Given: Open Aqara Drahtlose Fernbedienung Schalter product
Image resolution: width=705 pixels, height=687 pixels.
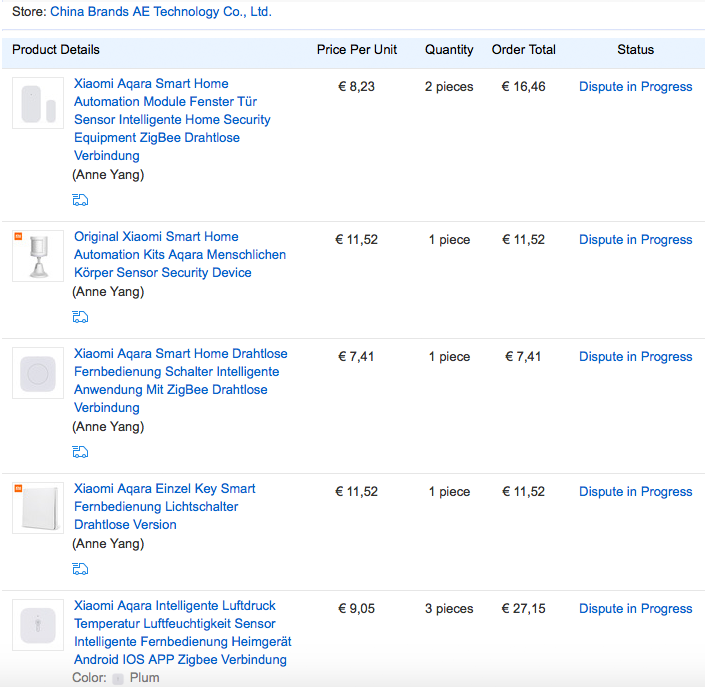Looking at the screenshot, I should click(x=180, y=381).
